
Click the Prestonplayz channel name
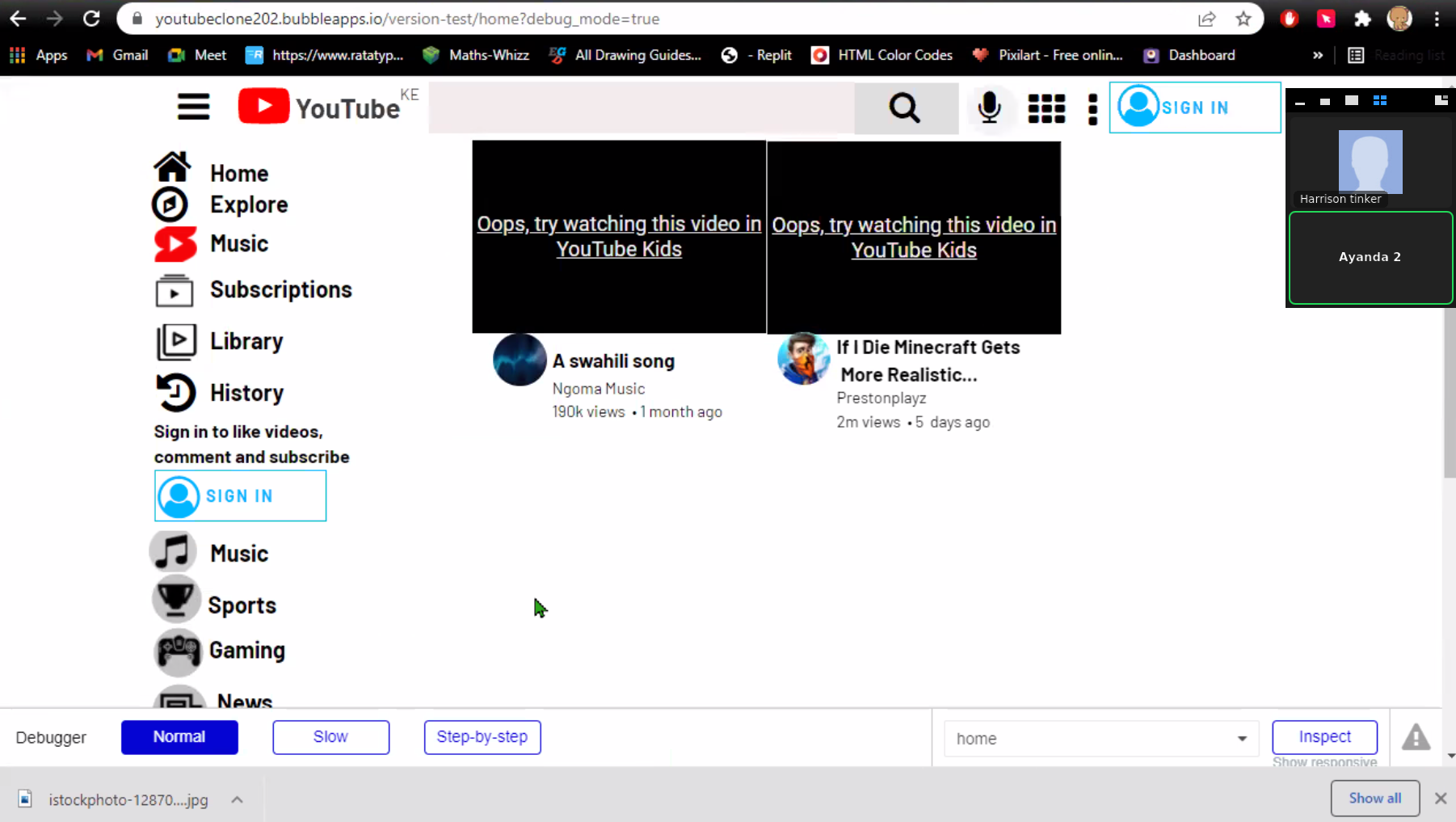(x=882, y=398)
